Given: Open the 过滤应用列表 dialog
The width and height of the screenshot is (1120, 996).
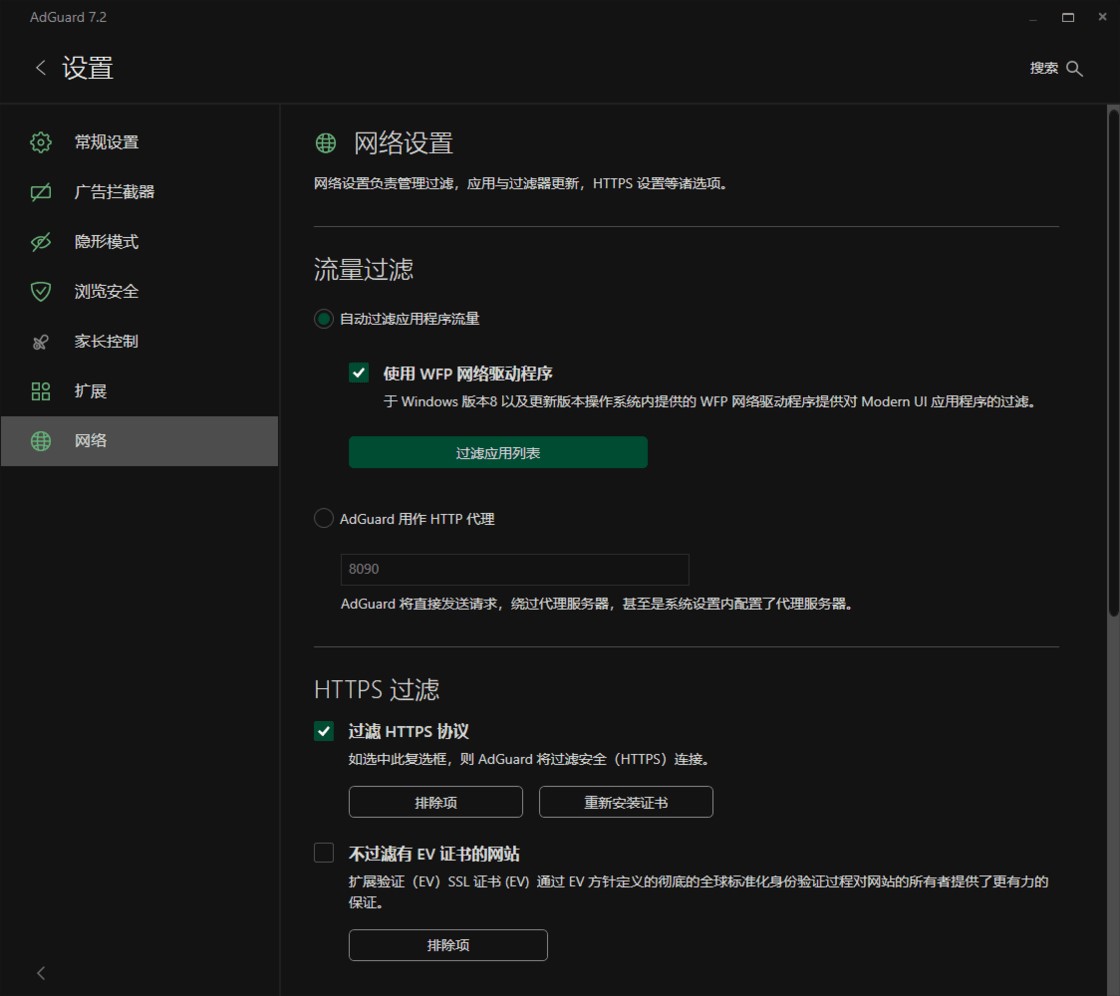Looking at the screenshot, I should pos(497,452).
